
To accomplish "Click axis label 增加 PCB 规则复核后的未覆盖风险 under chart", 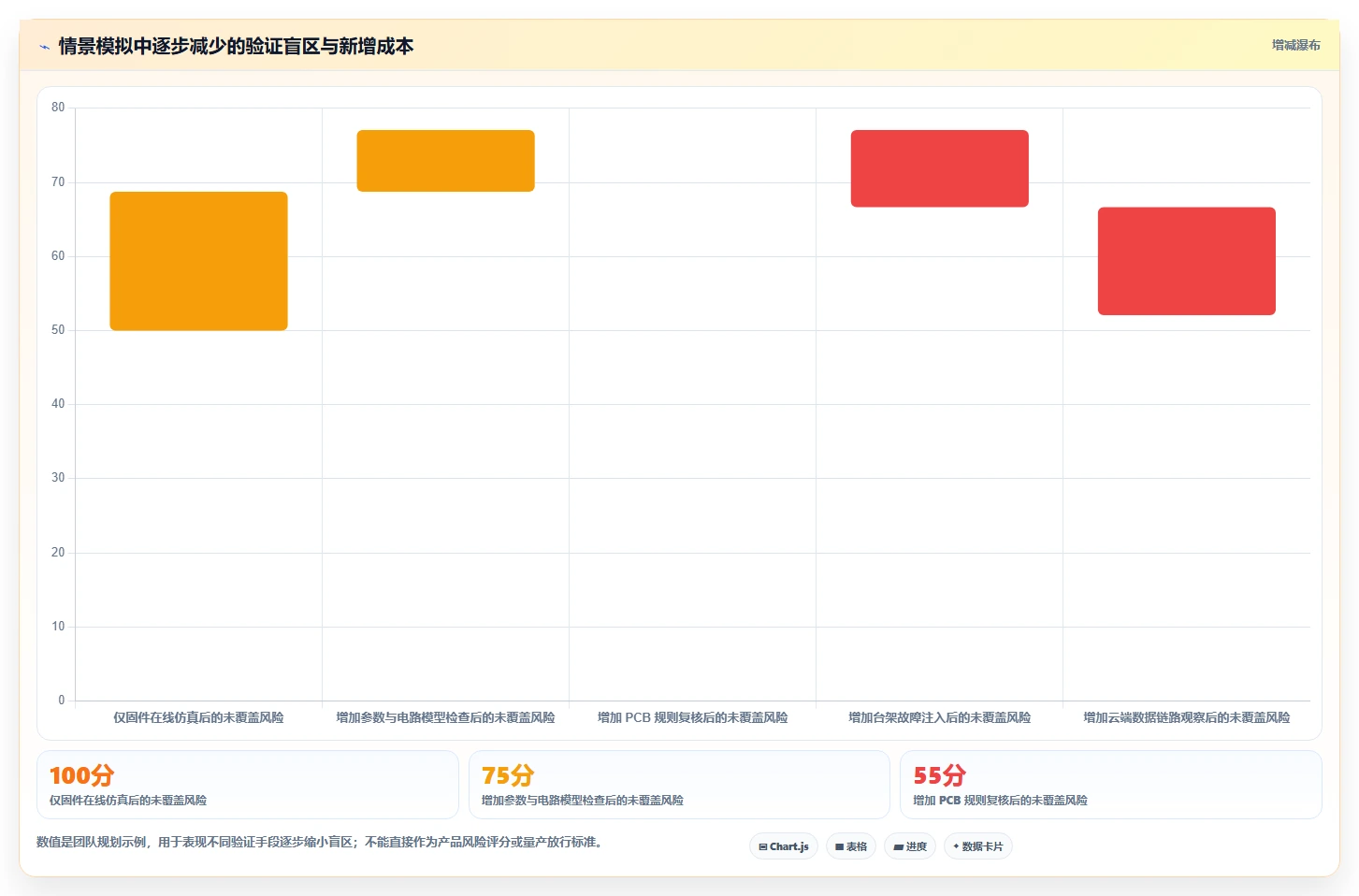I will pyautogui.click(x=692, y=717).
